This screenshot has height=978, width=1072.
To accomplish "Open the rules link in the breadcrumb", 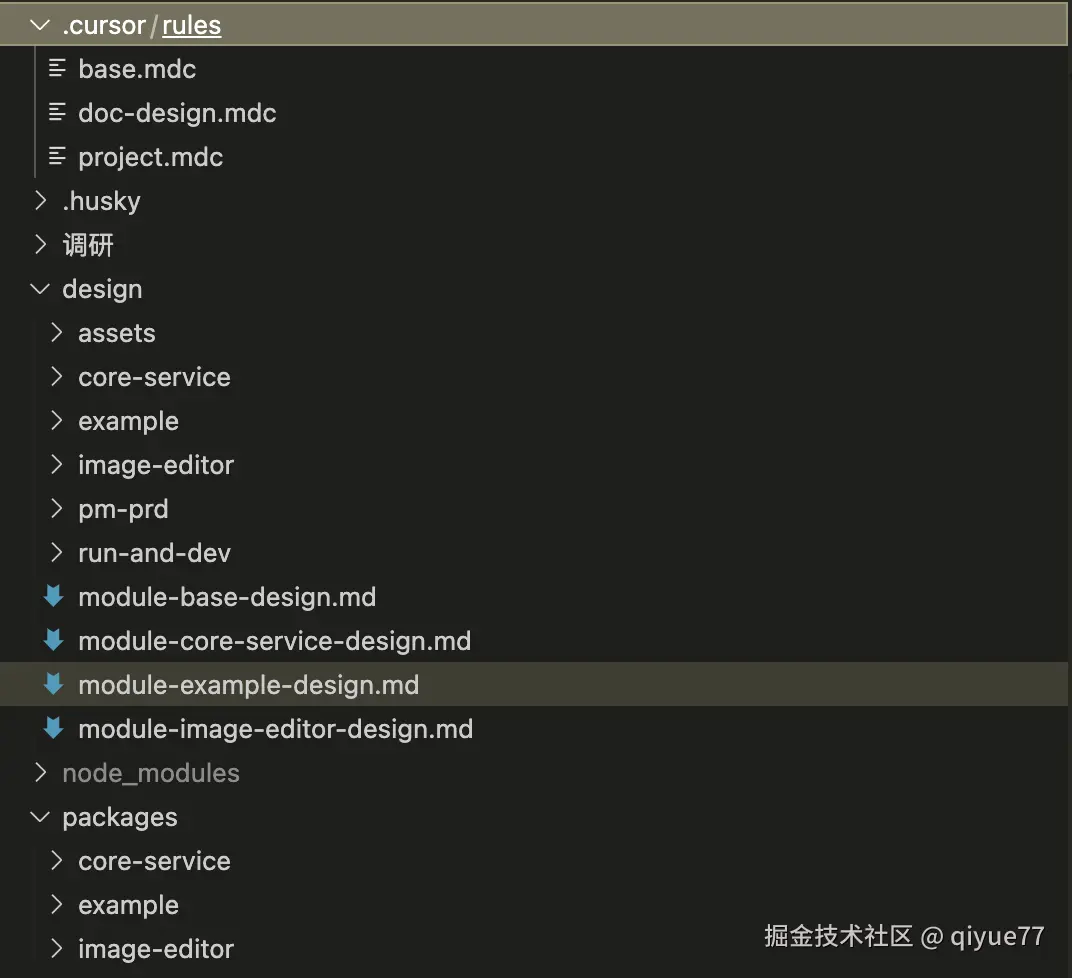I will pyautogui.click(x=191, y=24).
